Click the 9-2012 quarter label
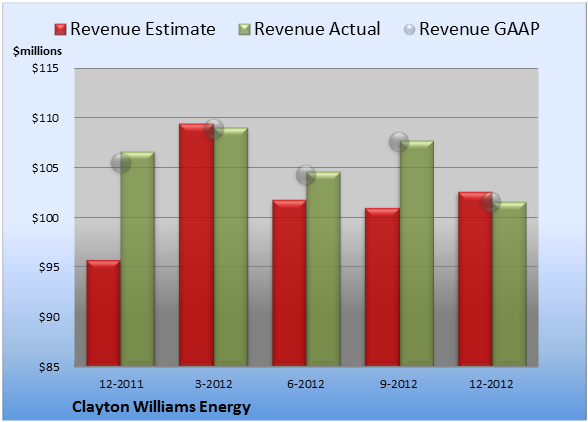This screenshot has width=588, height=422. 398,384
